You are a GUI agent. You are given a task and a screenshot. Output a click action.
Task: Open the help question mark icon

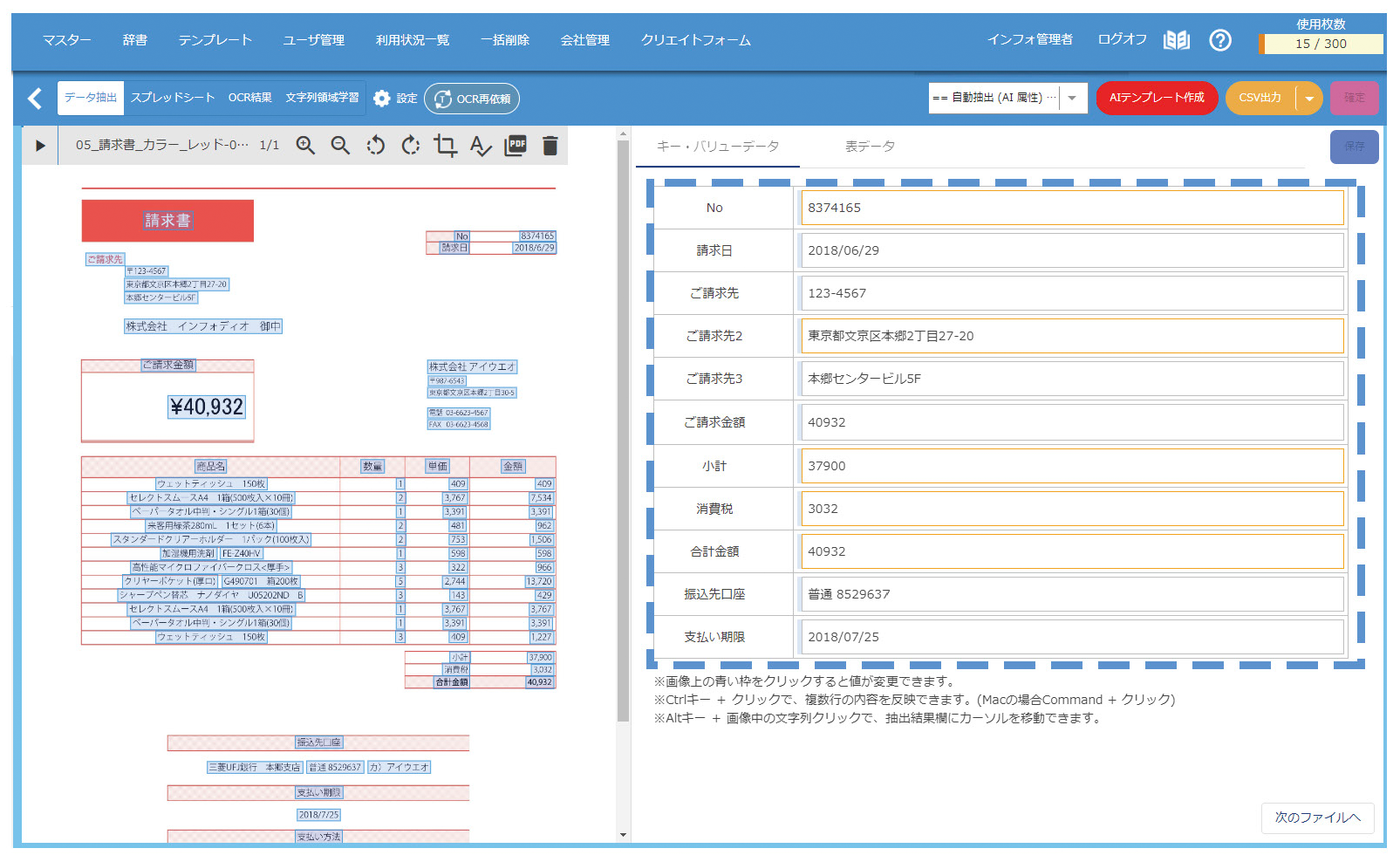1220,40
